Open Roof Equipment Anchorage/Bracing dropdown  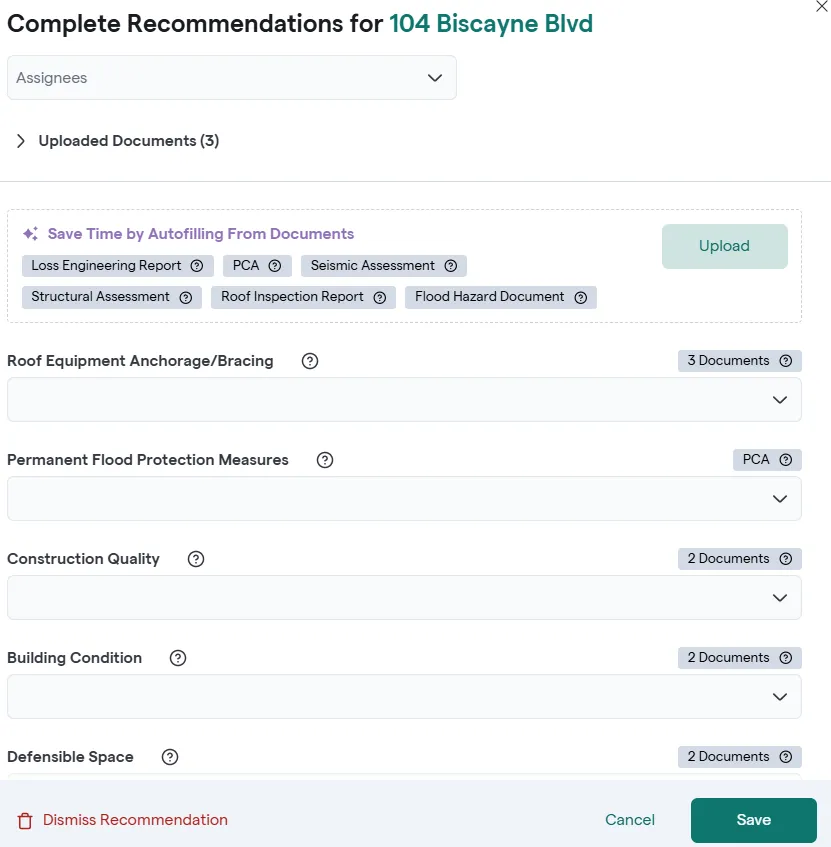click(404, 400)
